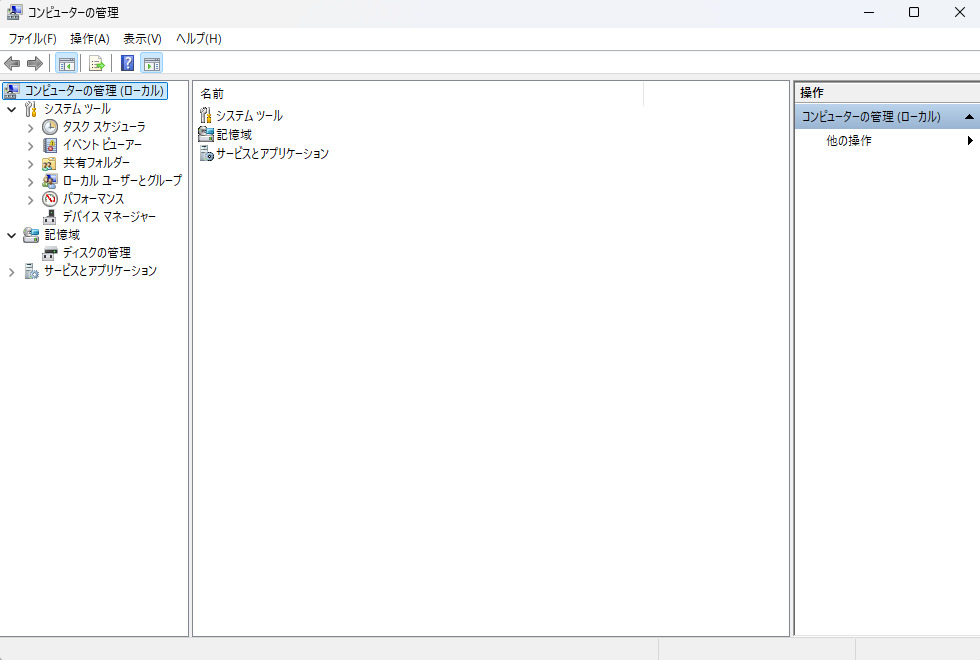The width and height of the screenshot is (980, 660).
Task: Open the 操作(A) menu
Action: click(x=90, y=39)
